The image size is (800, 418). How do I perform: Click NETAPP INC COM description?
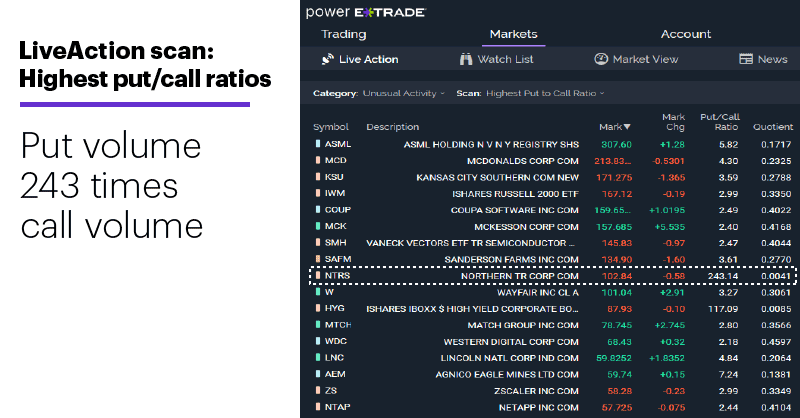(539, 408)
